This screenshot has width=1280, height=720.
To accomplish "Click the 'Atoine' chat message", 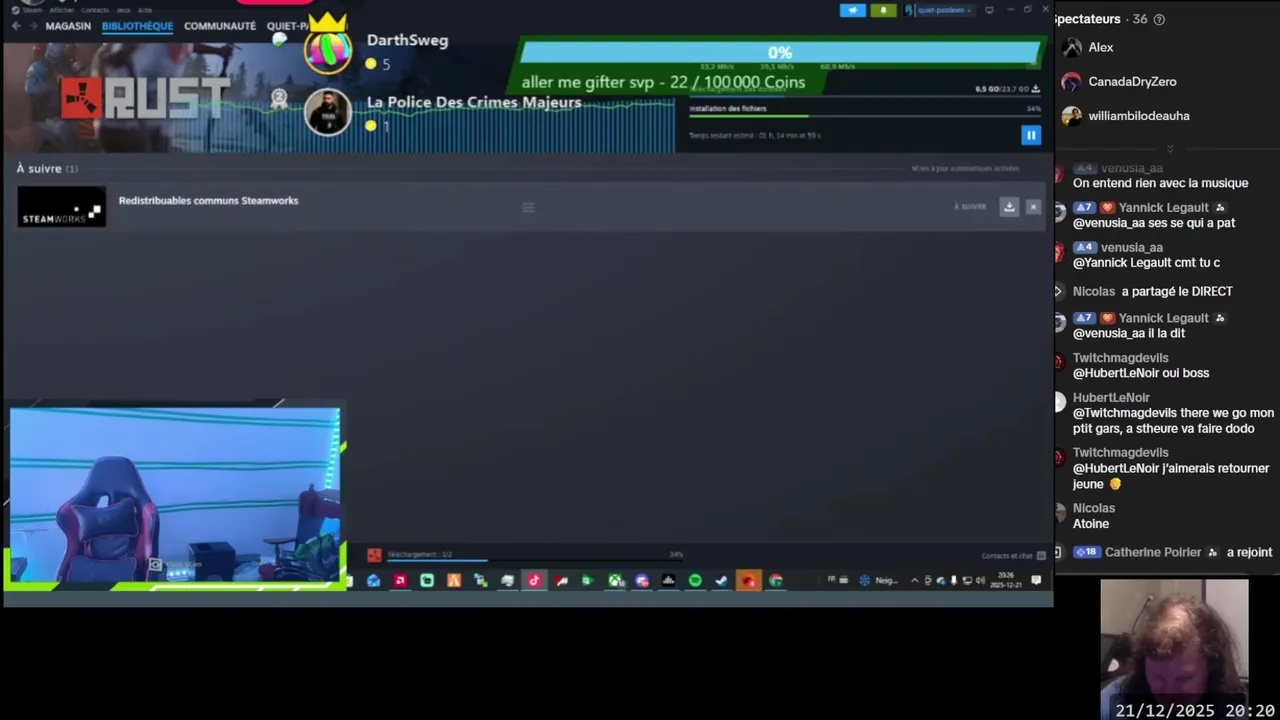I will [x=1091, y=524].
